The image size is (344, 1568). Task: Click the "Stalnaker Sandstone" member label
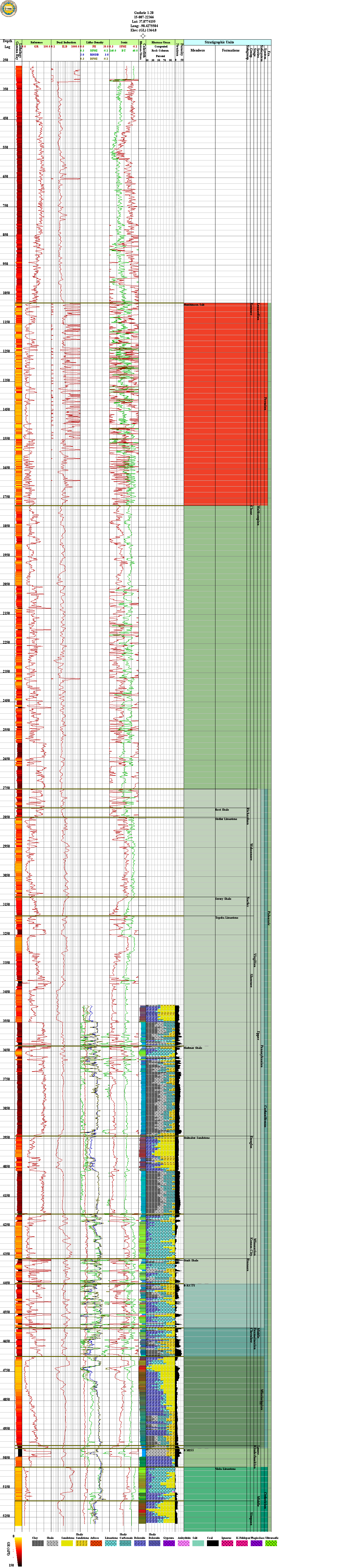coord(197,1138)
